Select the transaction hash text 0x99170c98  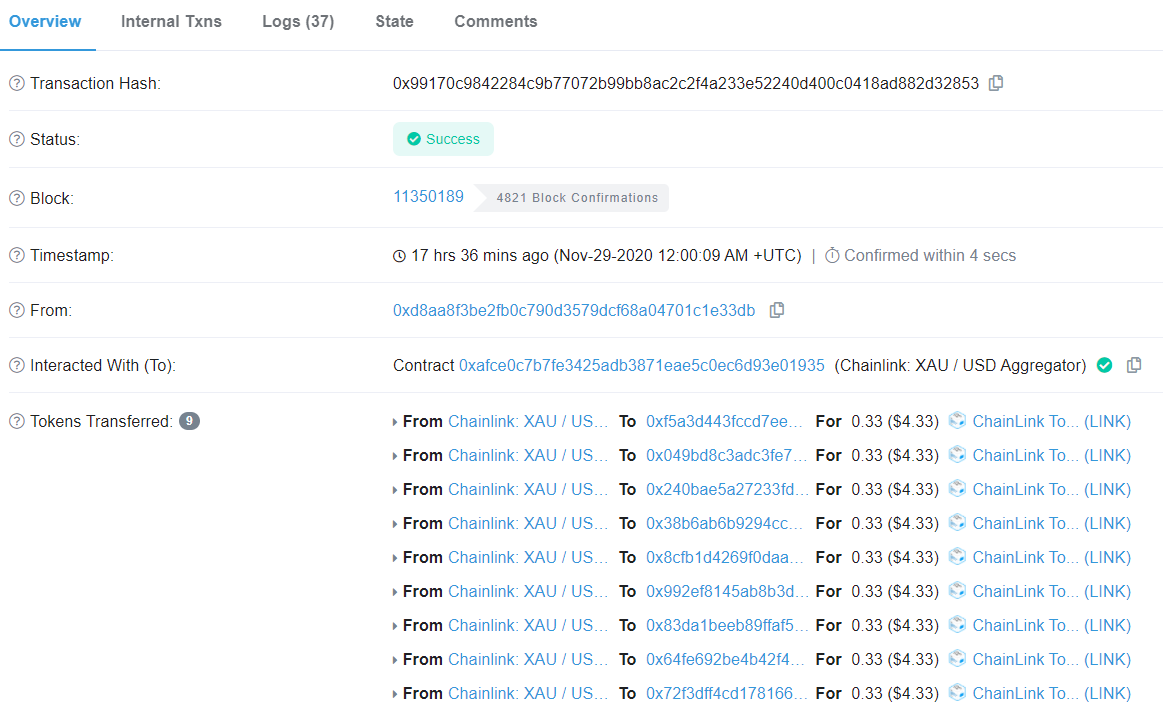click(686, 83)
